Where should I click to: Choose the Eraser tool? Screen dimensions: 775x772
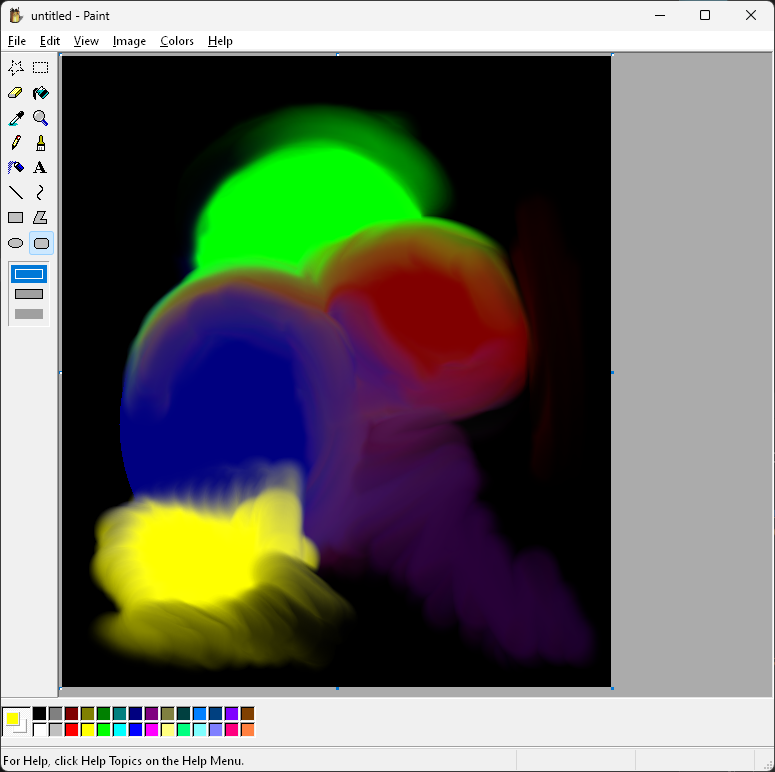[16, 93]
